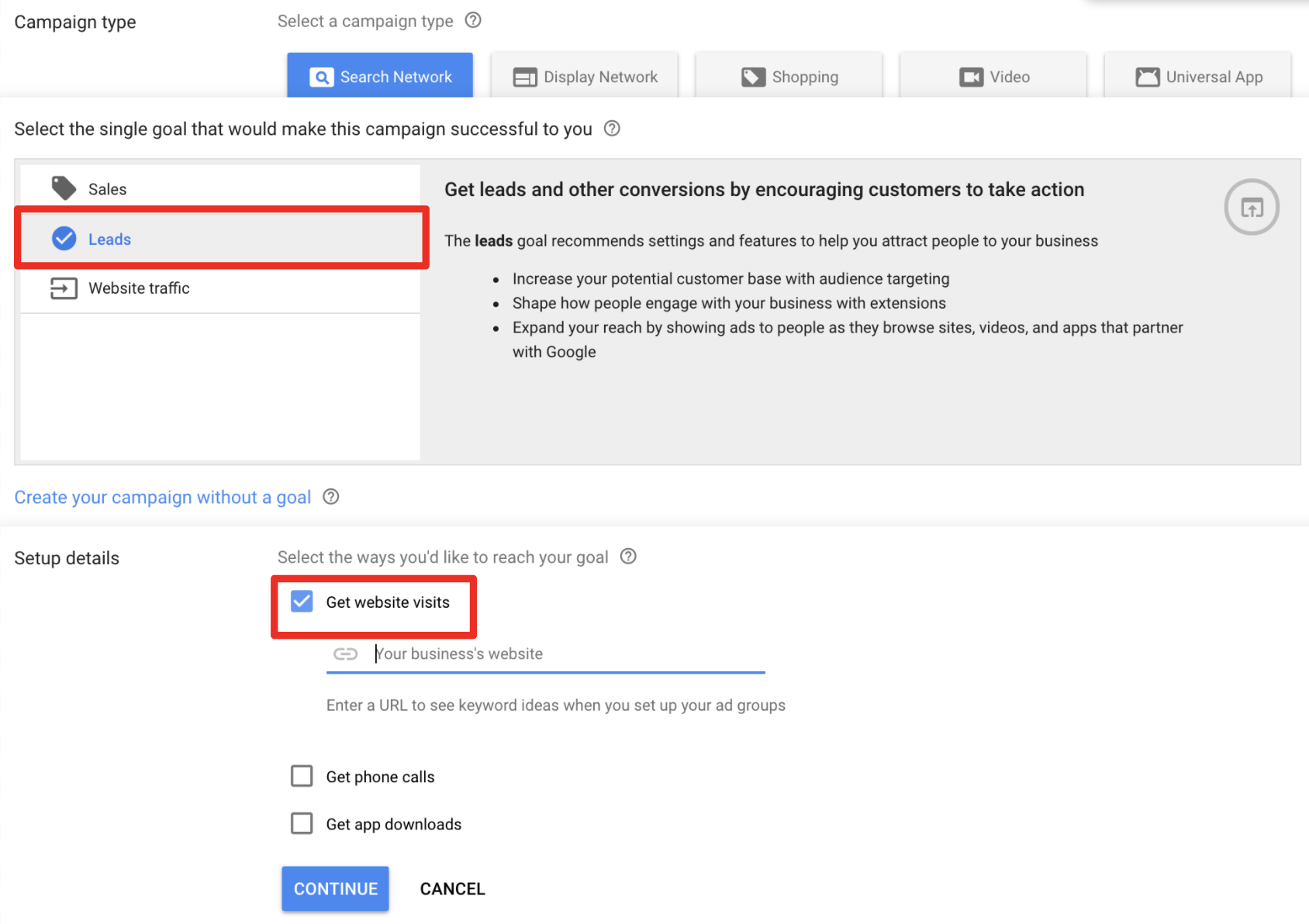The image size is (1309, 924).
Task: Open Create your campaign without a goal link
Action: click(x=163, y=498)
